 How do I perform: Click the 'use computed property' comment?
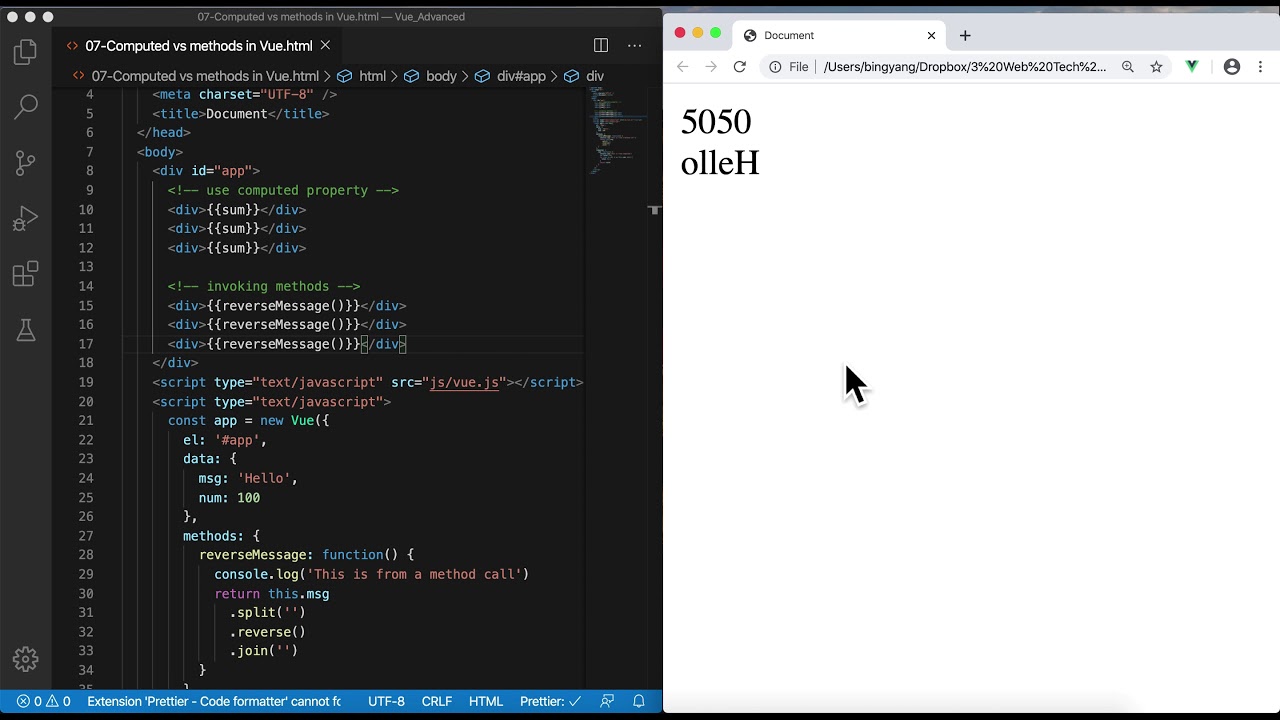coord(283,190)
